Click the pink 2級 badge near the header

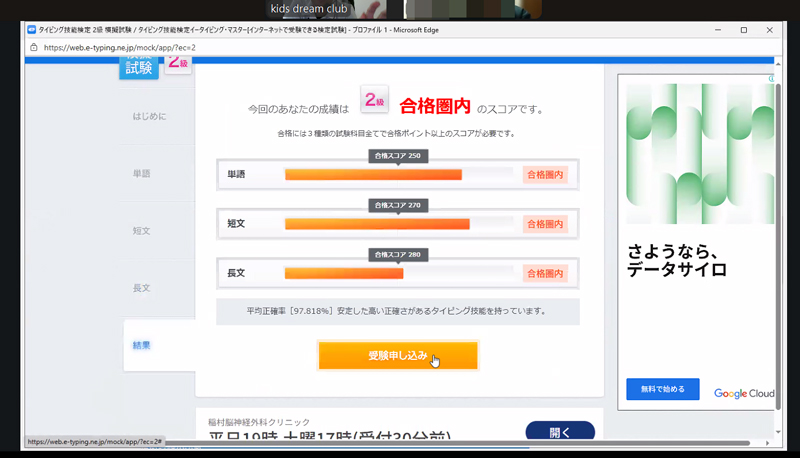tap(178, 64)
